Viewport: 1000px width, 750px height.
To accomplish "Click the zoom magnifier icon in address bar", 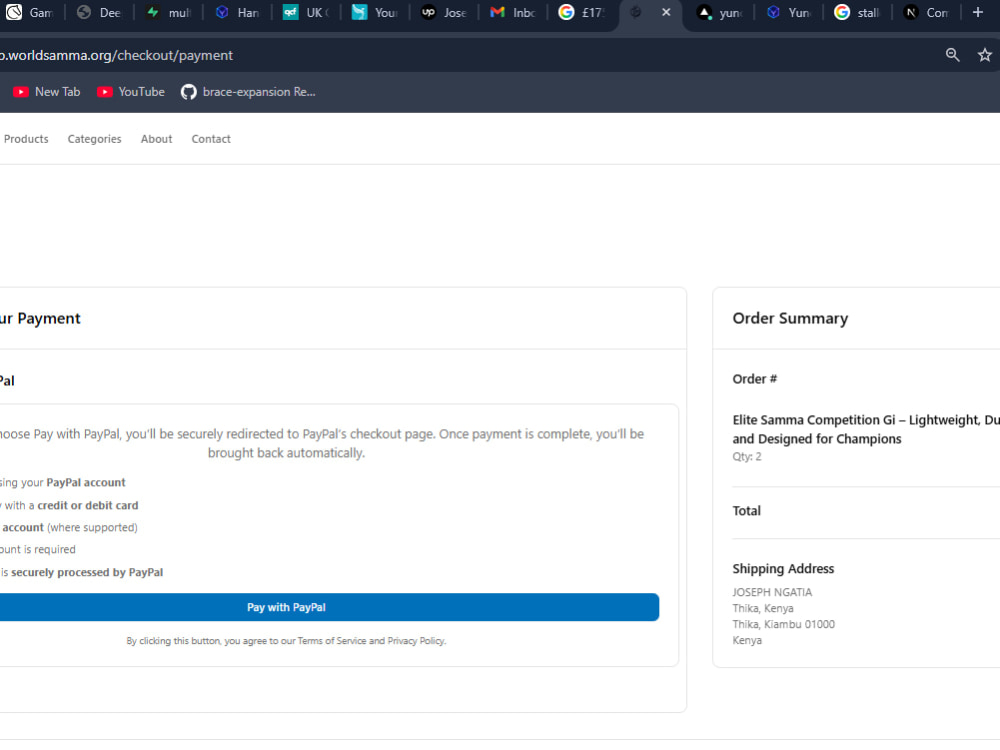I will pos(952,55).
